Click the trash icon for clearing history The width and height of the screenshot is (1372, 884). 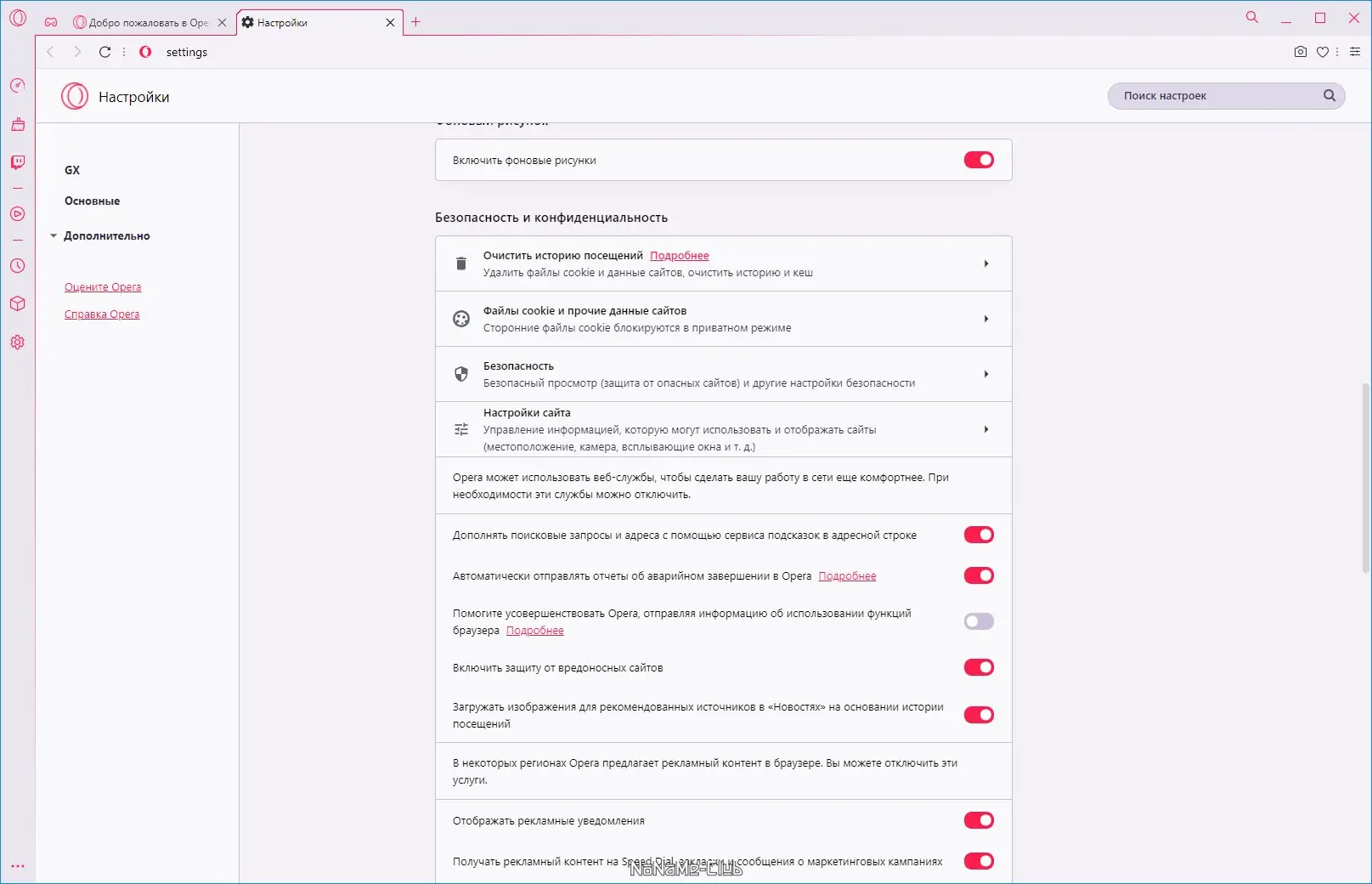pos(461,263)
